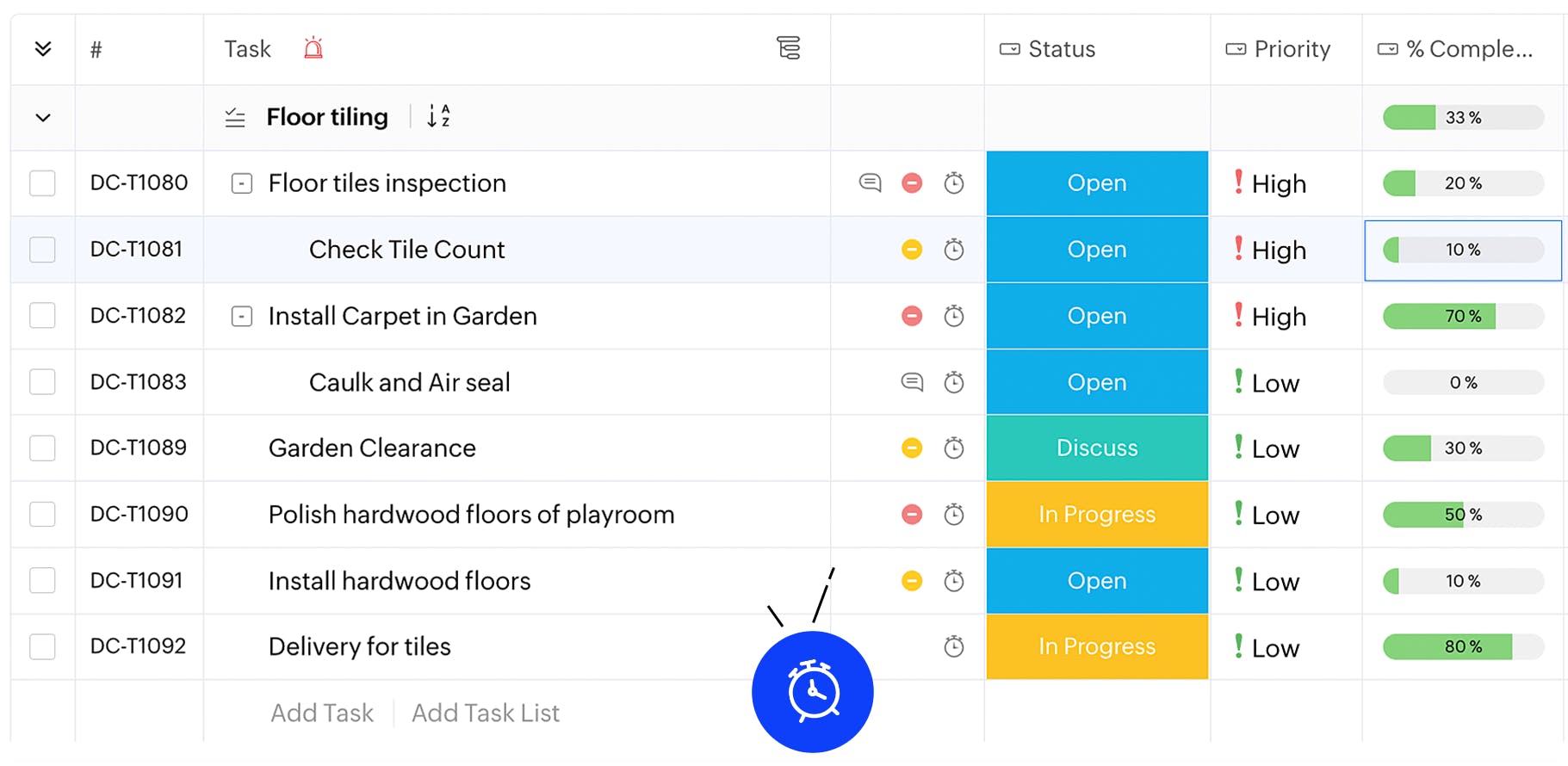Click the Priority column header
This screenshot has width=1568, height=766.
pyautogui.click(x=1291, y=49)
